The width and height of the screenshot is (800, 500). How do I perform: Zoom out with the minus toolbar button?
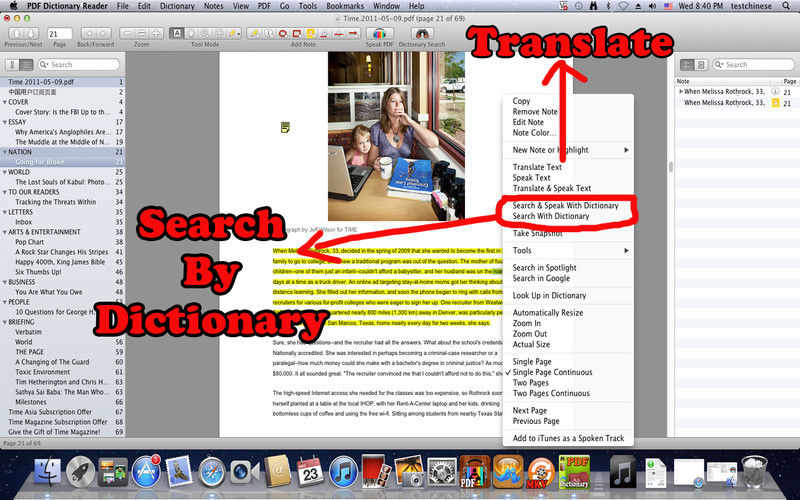coord(127,34)
